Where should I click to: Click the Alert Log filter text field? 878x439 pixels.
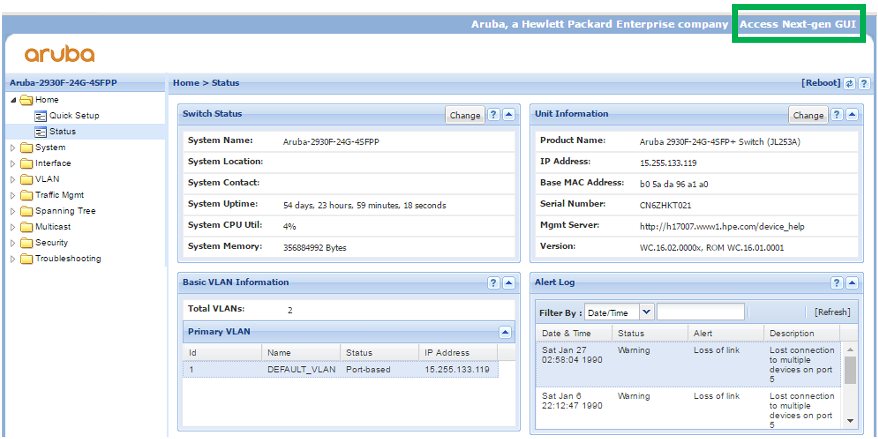(700, 312)
